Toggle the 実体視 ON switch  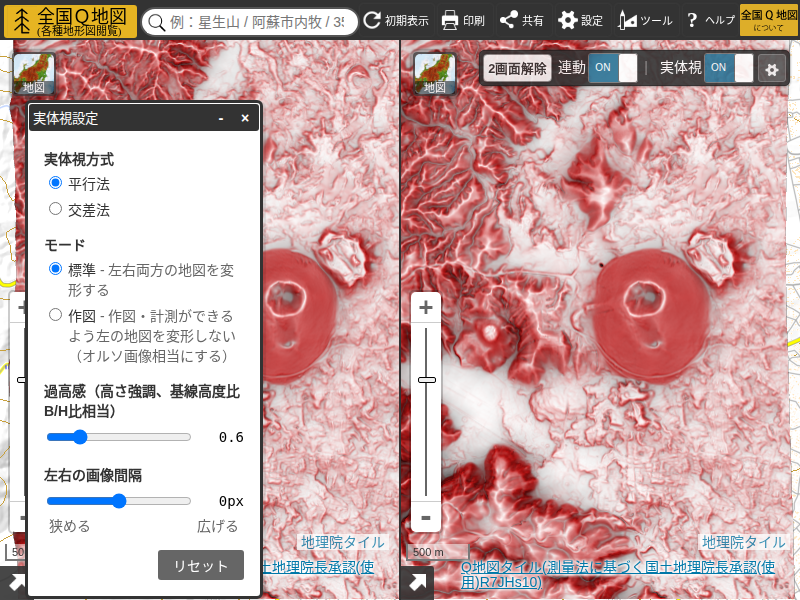pos(729,68)
